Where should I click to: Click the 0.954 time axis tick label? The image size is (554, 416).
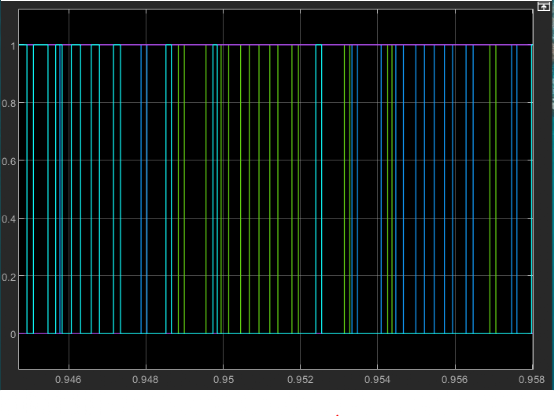377,380
